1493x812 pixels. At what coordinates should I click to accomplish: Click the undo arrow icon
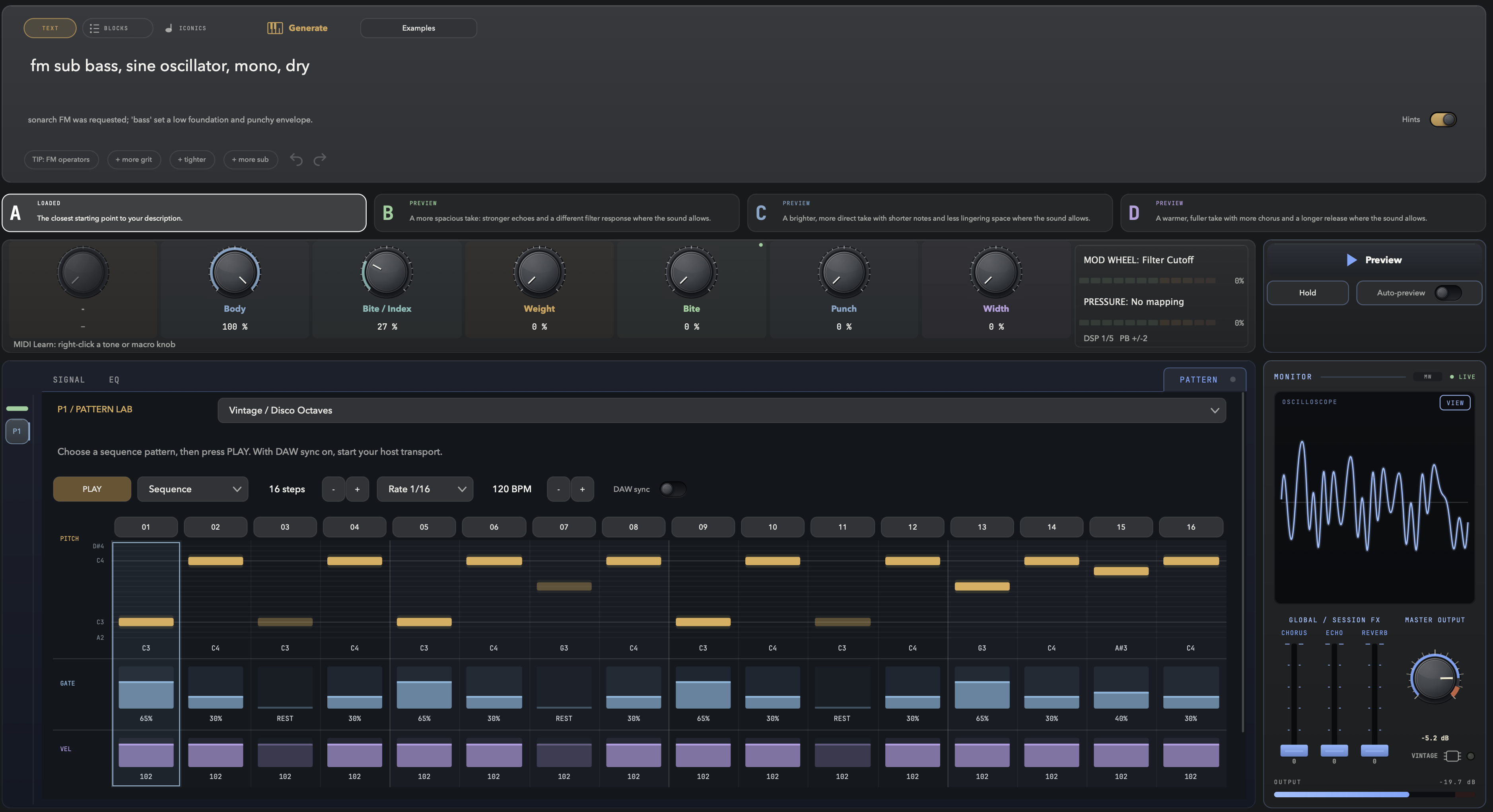[x=296, y=159]
